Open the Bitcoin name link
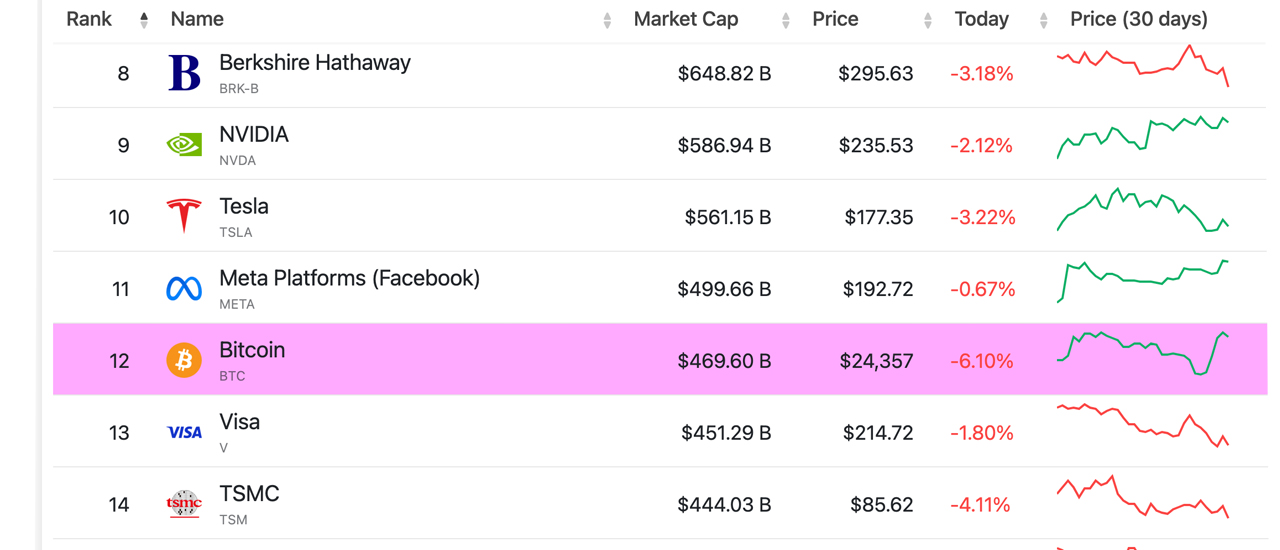 point(252,350)
